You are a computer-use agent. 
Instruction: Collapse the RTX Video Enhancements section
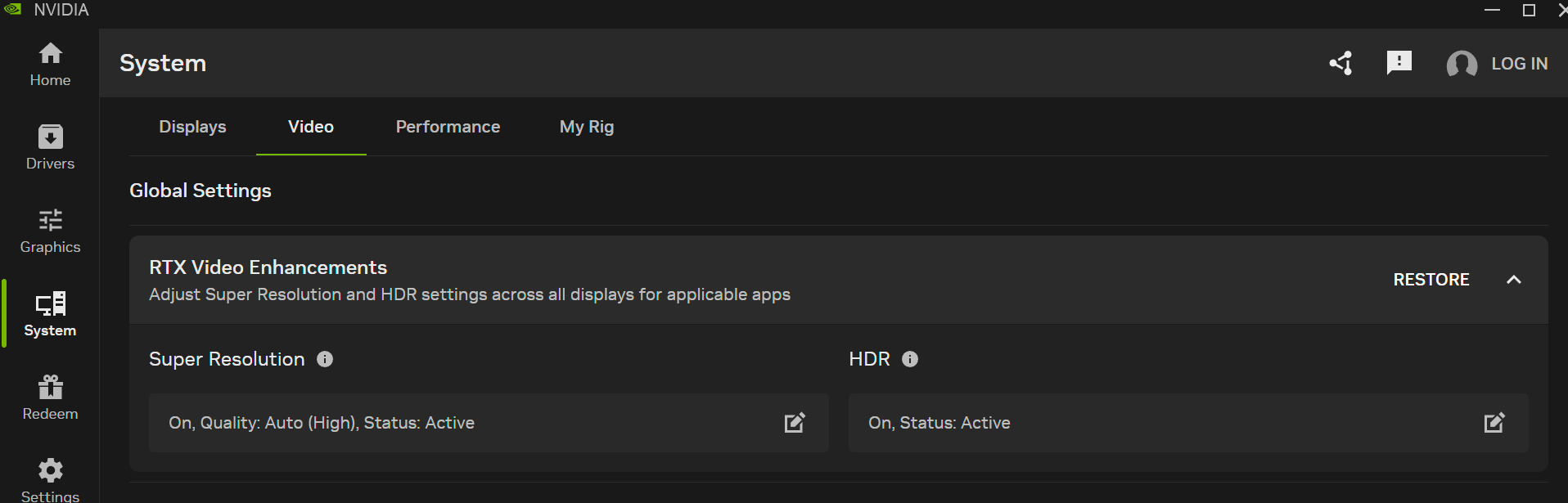click(x=1514, y=280)
